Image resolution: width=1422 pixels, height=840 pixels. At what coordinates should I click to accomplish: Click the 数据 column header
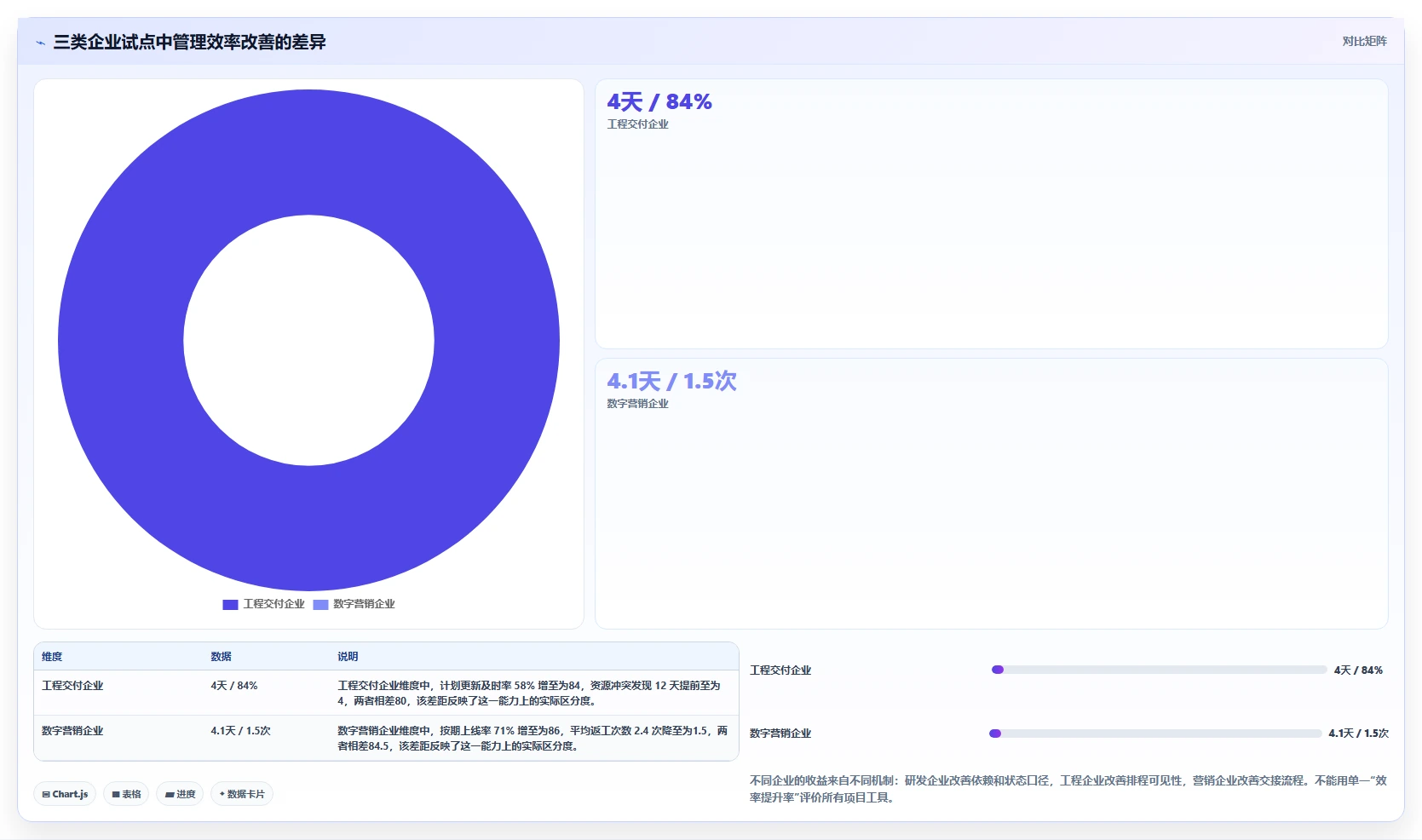(222, 657)
